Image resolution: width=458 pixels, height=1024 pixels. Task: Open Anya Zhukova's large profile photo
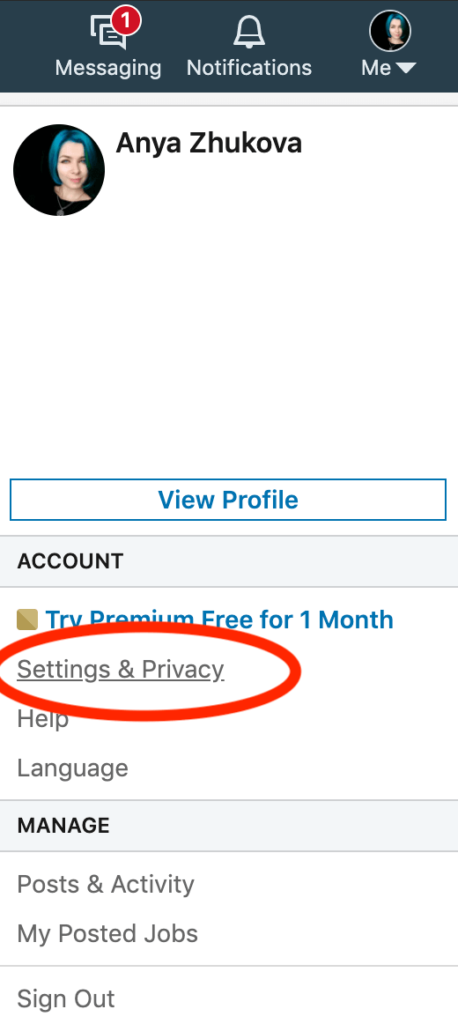[59, 170]
